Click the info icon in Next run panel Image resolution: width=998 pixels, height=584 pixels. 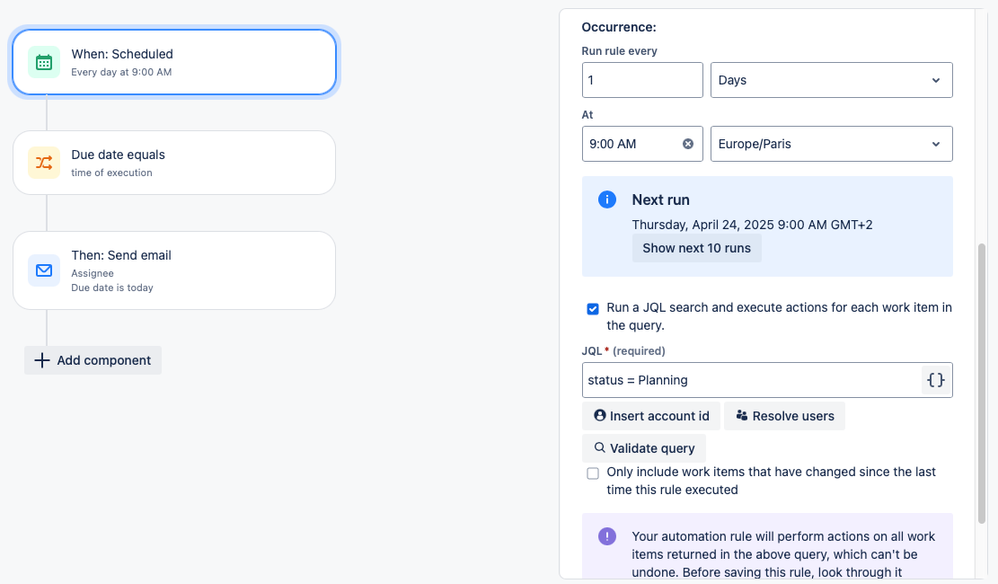pyautogui.click(x=606, y=199)
